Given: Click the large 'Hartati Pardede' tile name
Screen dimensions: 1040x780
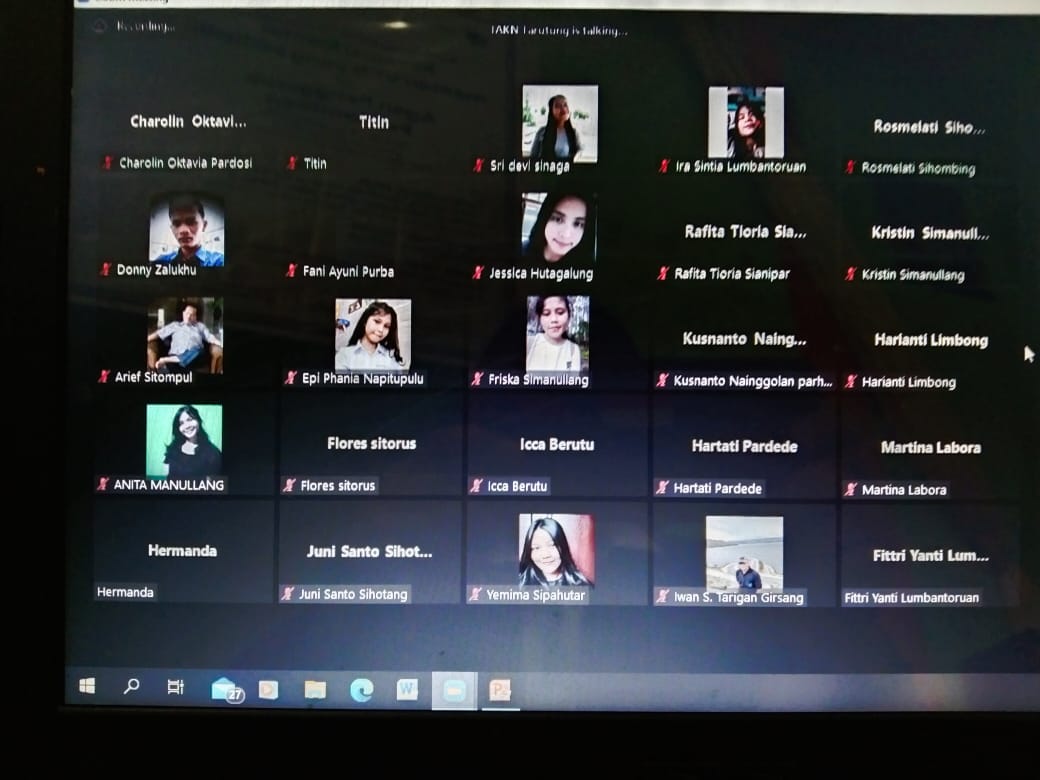Looking at the screenshot, I should coord(745,446).
